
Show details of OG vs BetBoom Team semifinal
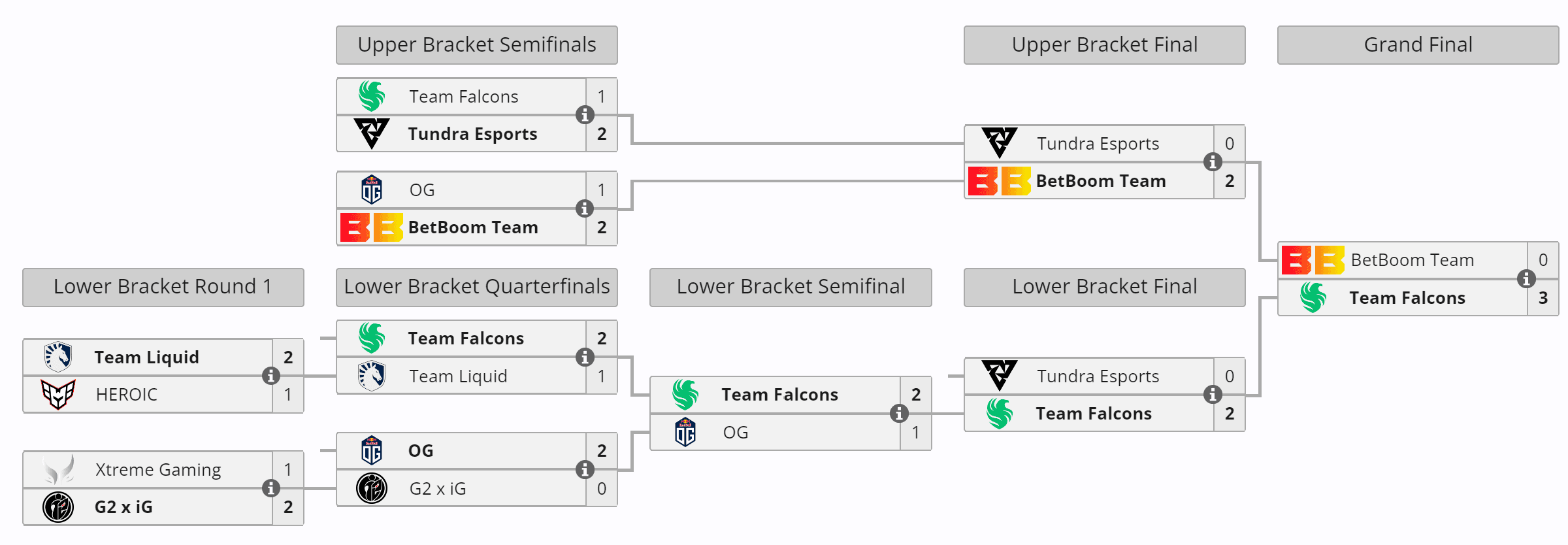tap(585, 208)
